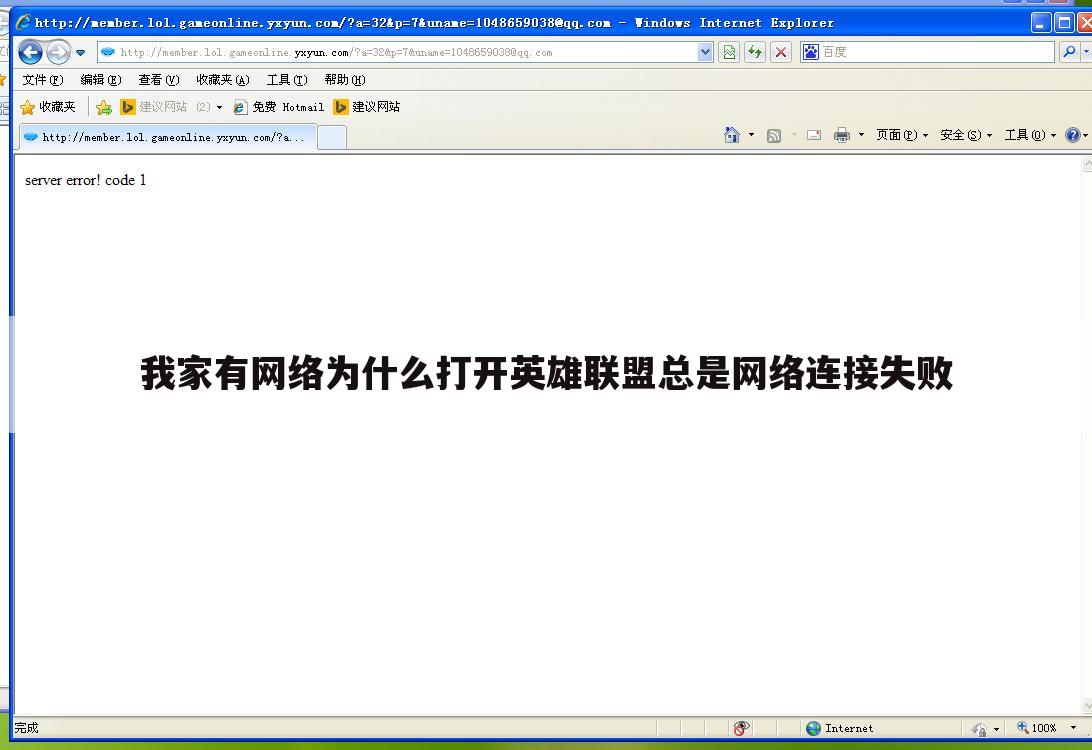This screenshot has height=750, width=1092.
Task: Click the back navigation button
Action: tap(30, 52)
